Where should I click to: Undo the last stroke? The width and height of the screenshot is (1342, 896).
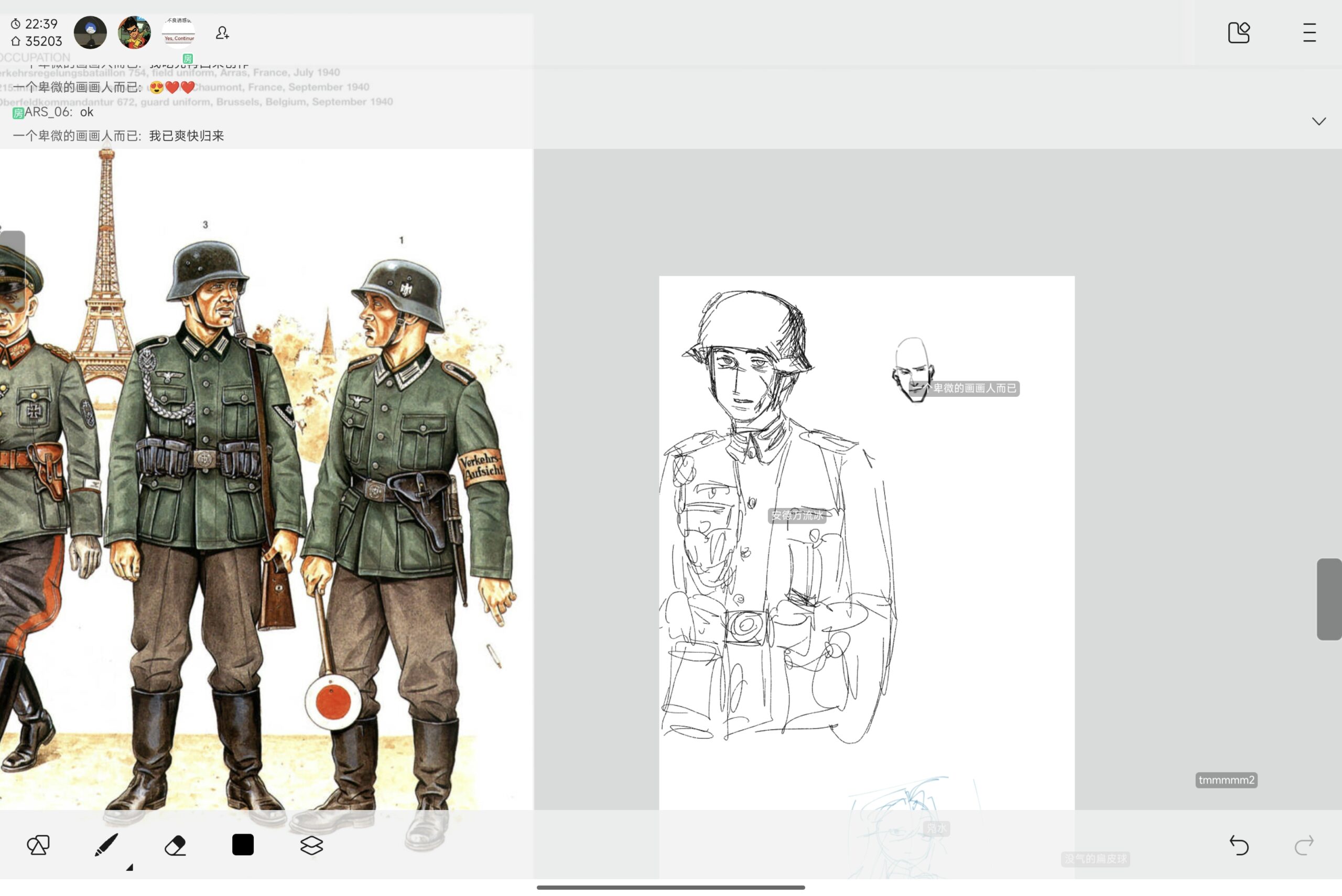[1239, 845]
